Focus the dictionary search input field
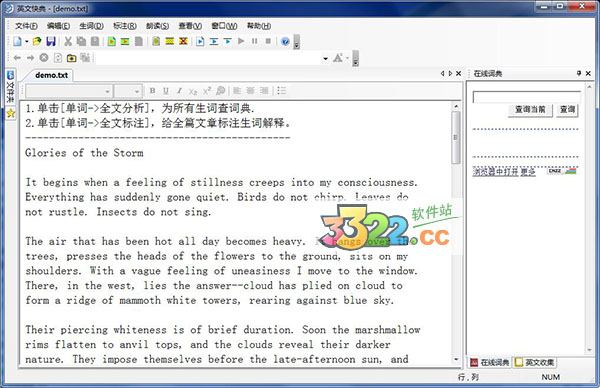The width and height of the screenshot is (600, 388). click(x=527, y=97)
